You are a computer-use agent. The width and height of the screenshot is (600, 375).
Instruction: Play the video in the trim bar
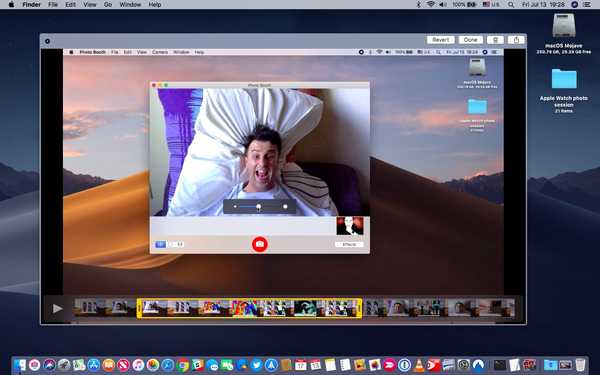(57, 308)
